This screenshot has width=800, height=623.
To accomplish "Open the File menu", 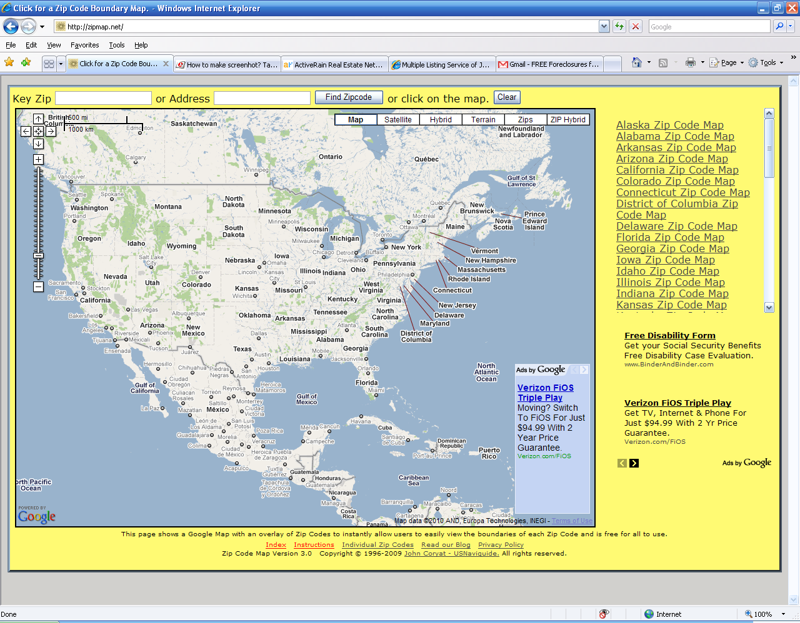I will [x=11, y=45].
